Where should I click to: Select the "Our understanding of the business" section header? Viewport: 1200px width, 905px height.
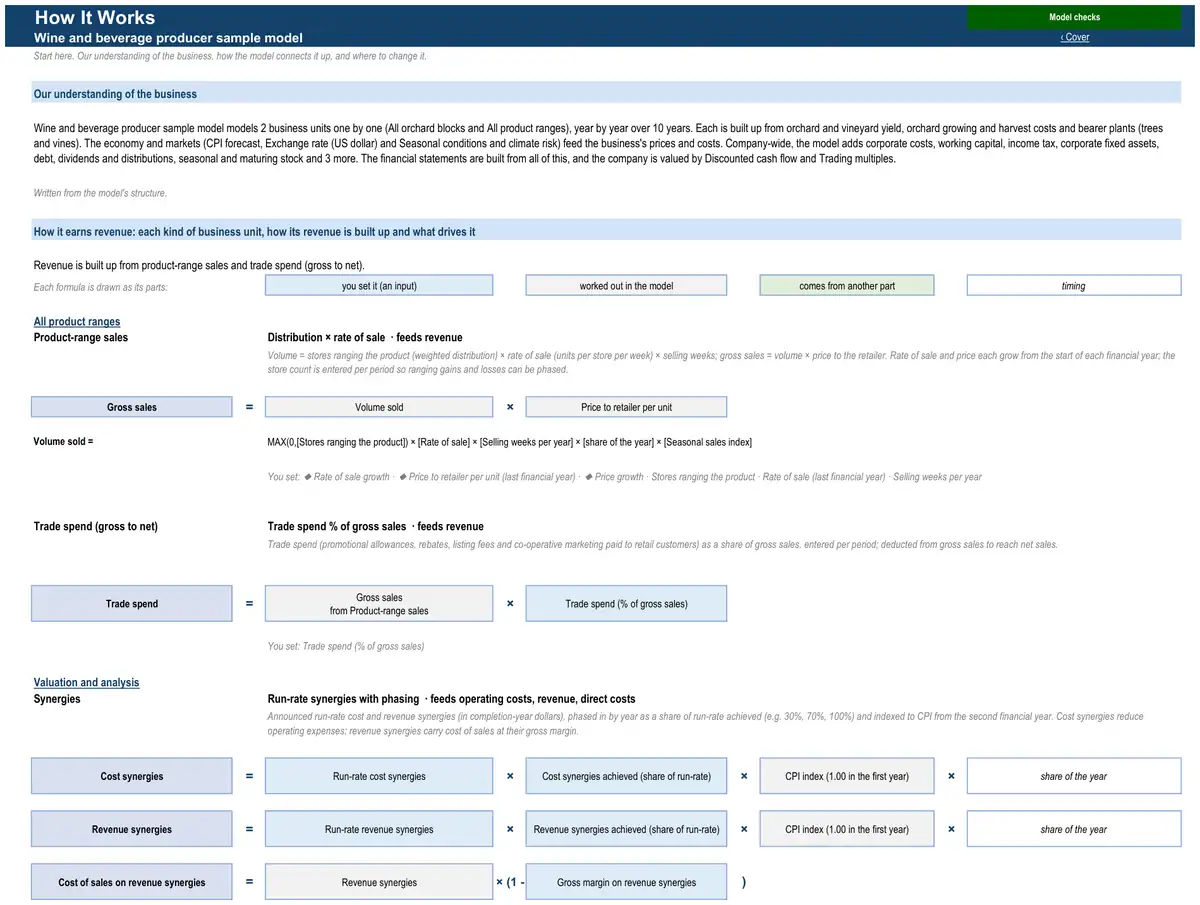point(606,94)
